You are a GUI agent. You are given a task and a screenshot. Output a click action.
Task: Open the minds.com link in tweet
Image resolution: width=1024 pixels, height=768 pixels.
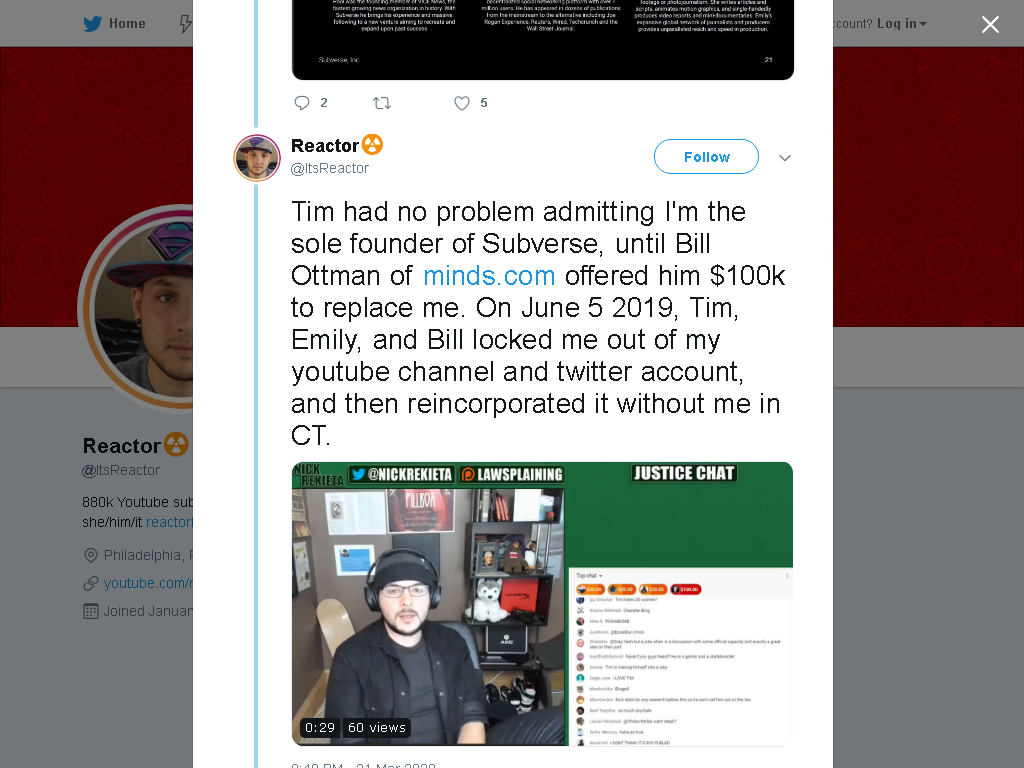click(x=489, y=276)
